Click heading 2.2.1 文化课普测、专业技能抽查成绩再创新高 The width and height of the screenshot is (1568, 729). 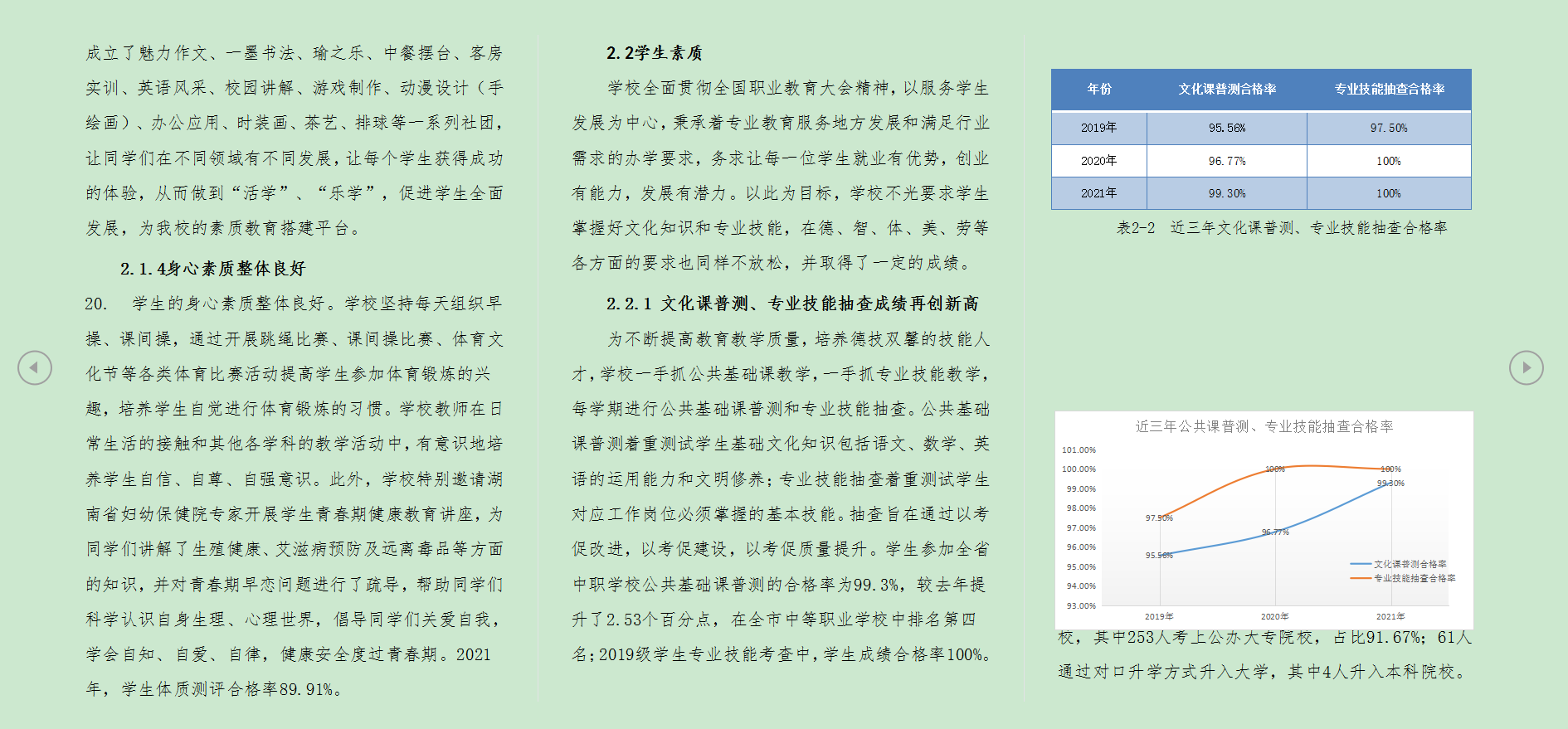pos(791,304)
